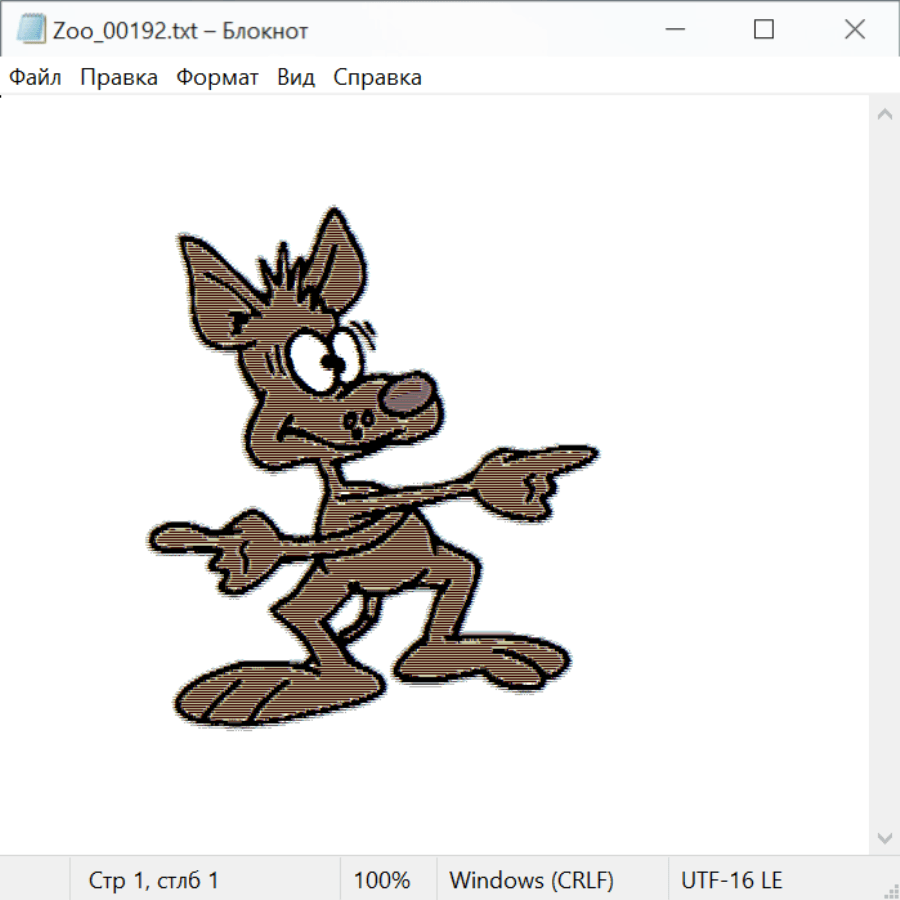Close the Zoo_00192.txt window
900x900 pixels.
(854, 30)
